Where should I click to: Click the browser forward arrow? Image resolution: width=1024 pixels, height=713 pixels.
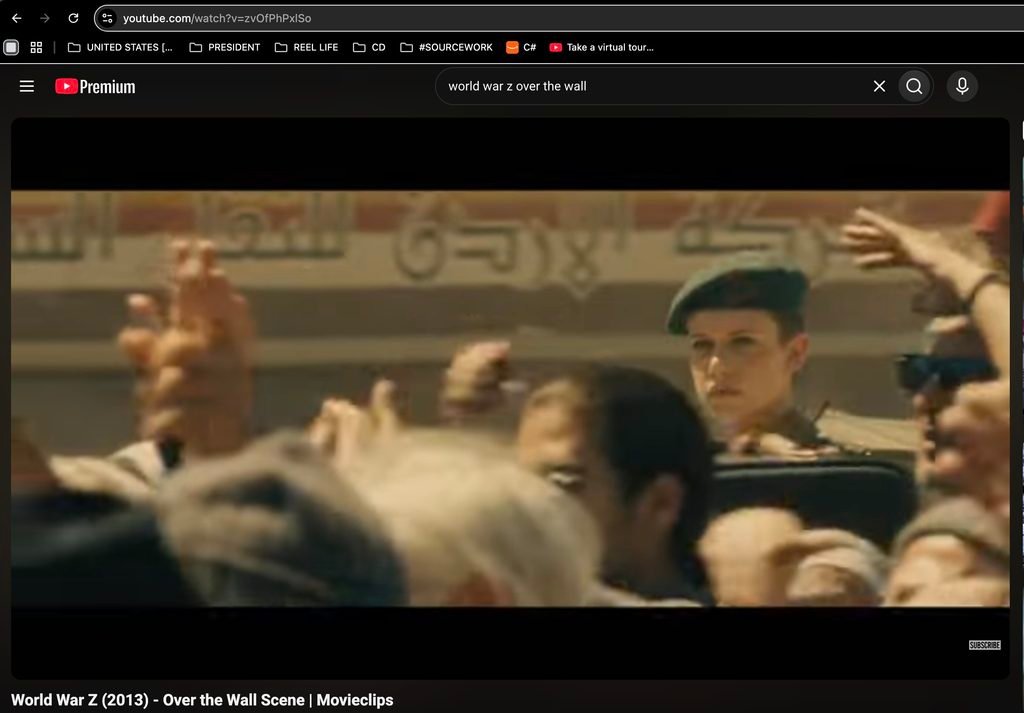(45, 18)
